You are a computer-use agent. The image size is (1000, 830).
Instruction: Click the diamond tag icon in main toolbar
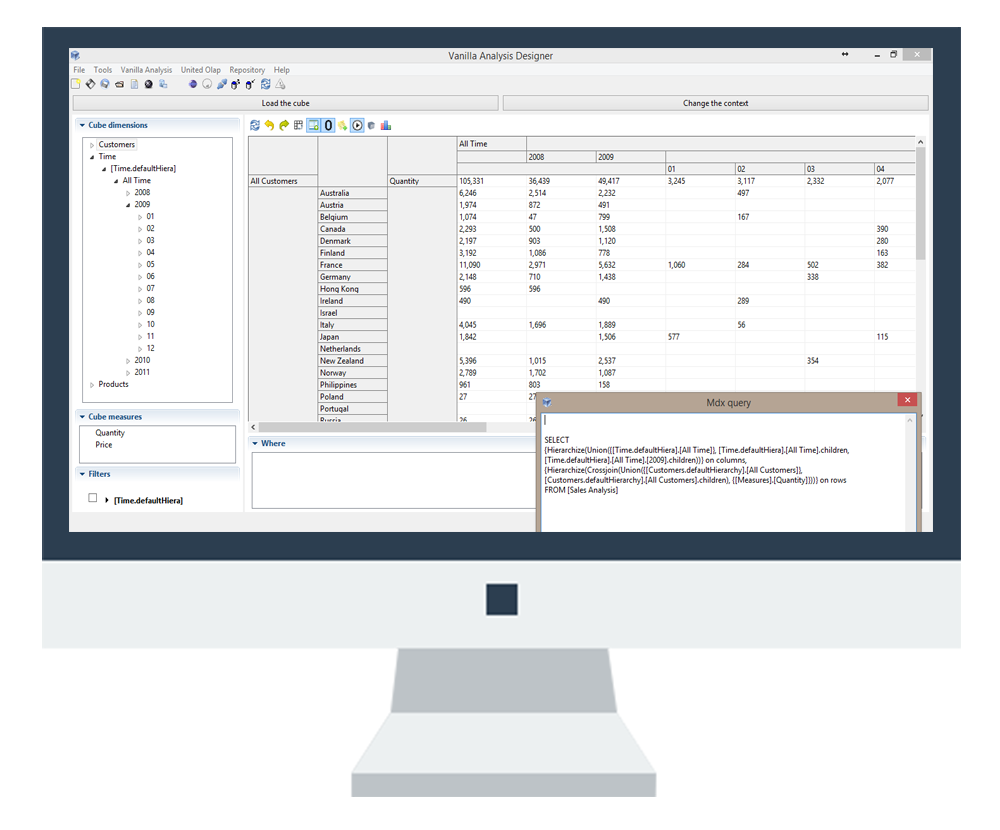(91, 84)
